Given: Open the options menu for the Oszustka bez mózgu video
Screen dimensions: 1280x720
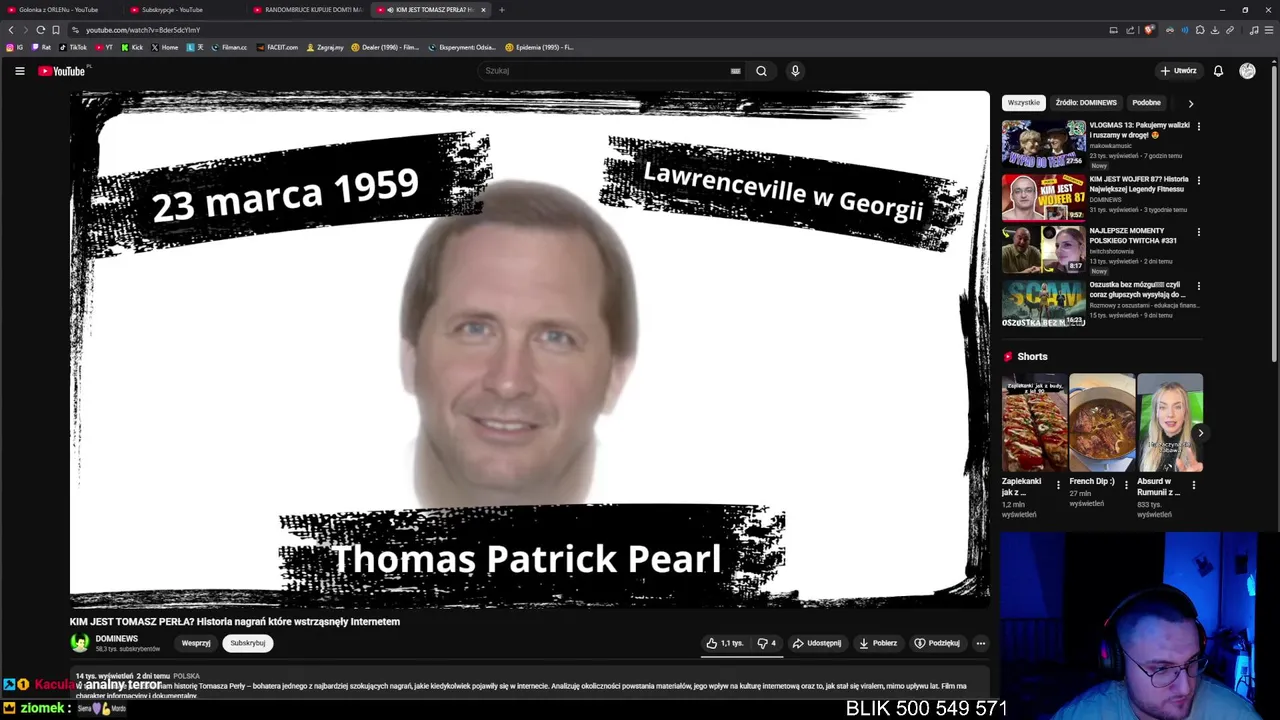Looking at the screenshot, I should tap(1198, 286).
